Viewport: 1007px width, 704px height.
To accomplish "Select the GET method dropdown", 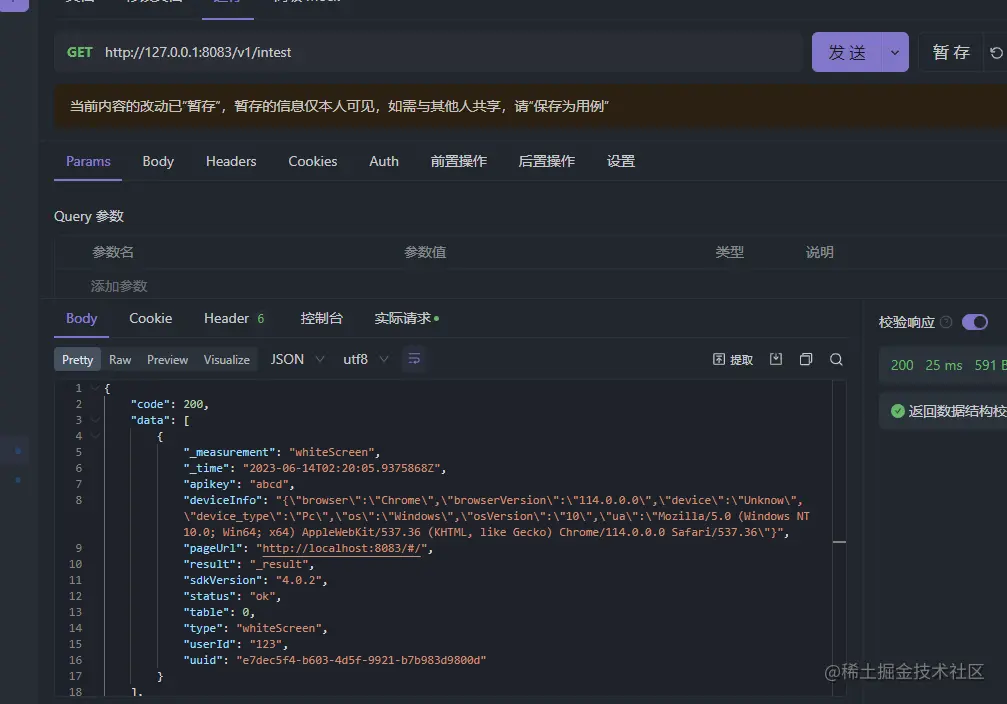I will pos(80,52).
